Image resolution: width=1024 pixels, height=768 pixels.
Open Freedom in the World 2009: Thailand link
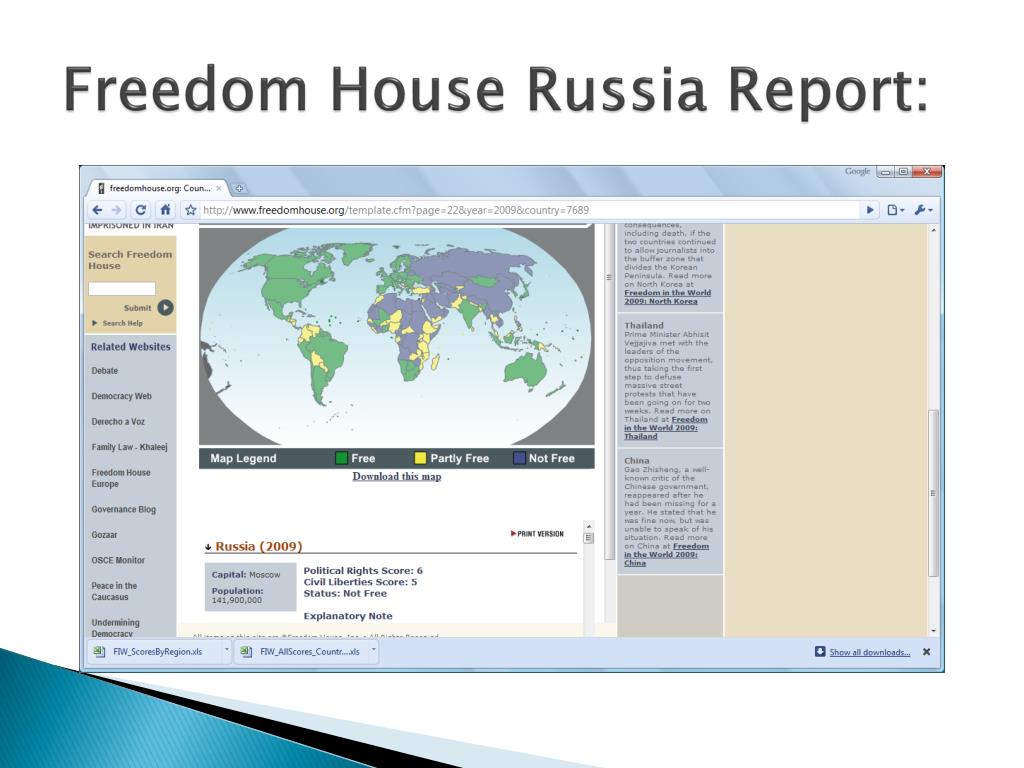click(665, 428)
